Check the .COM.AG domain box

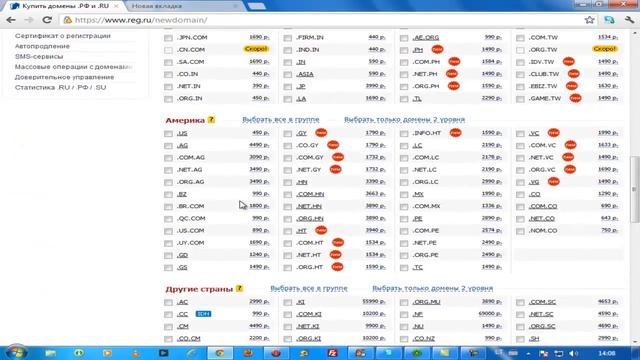click(x=168, y=158)
